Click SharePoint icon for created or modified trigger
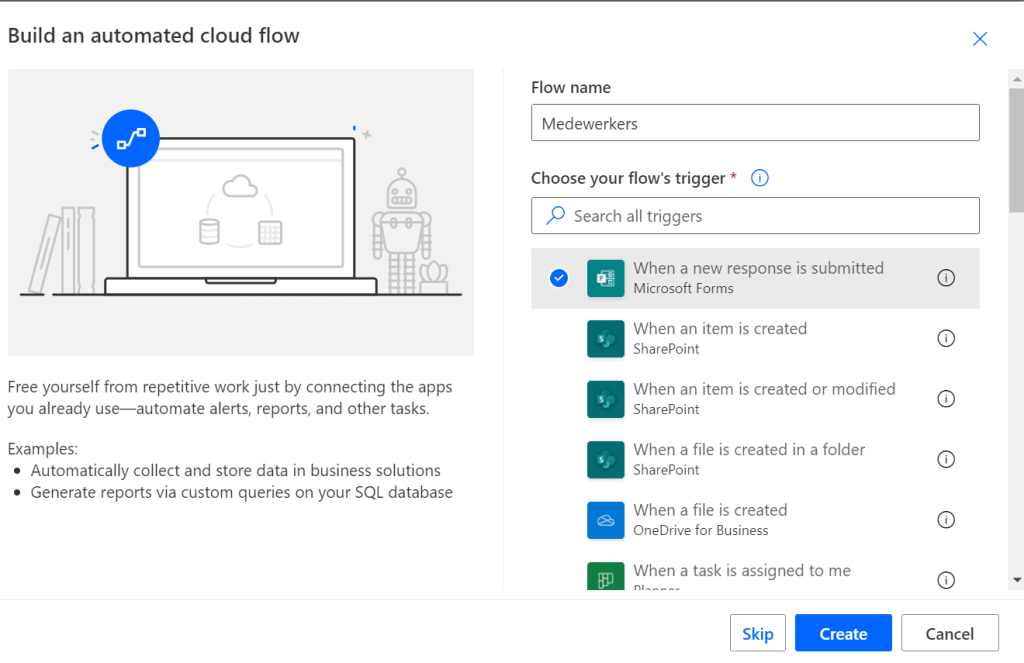Screen dimensions: 1024x663 (x=605, y=399)
